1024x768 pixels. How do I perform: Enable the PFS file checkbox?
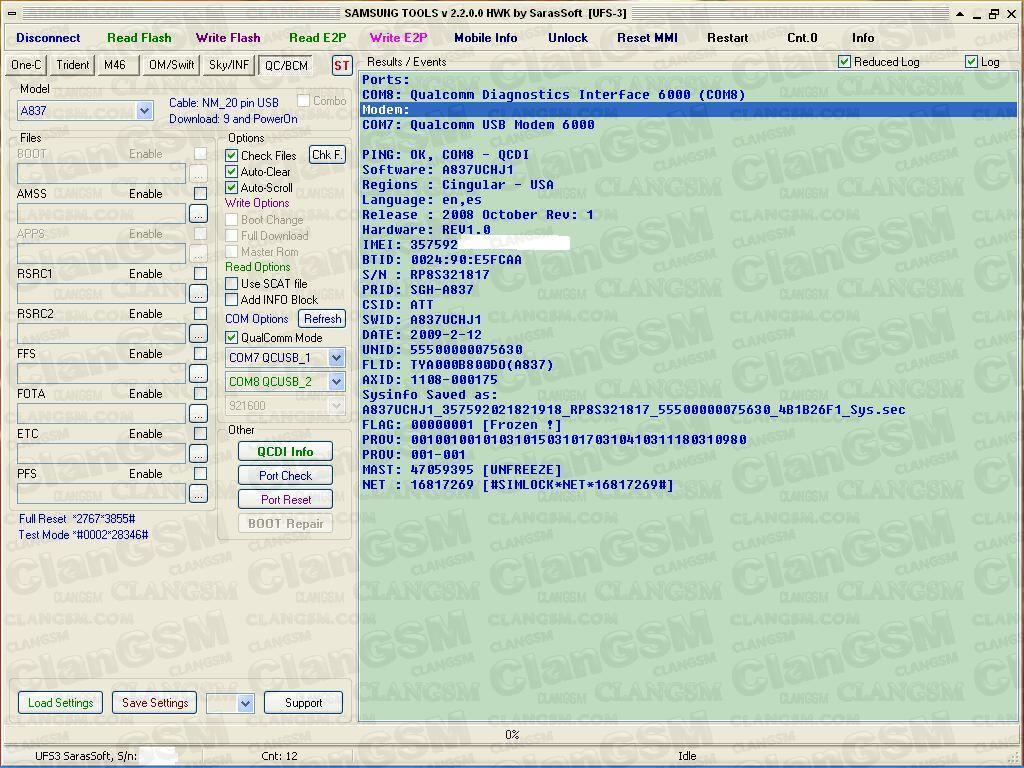pyautogui.click(x=200, y=473)
